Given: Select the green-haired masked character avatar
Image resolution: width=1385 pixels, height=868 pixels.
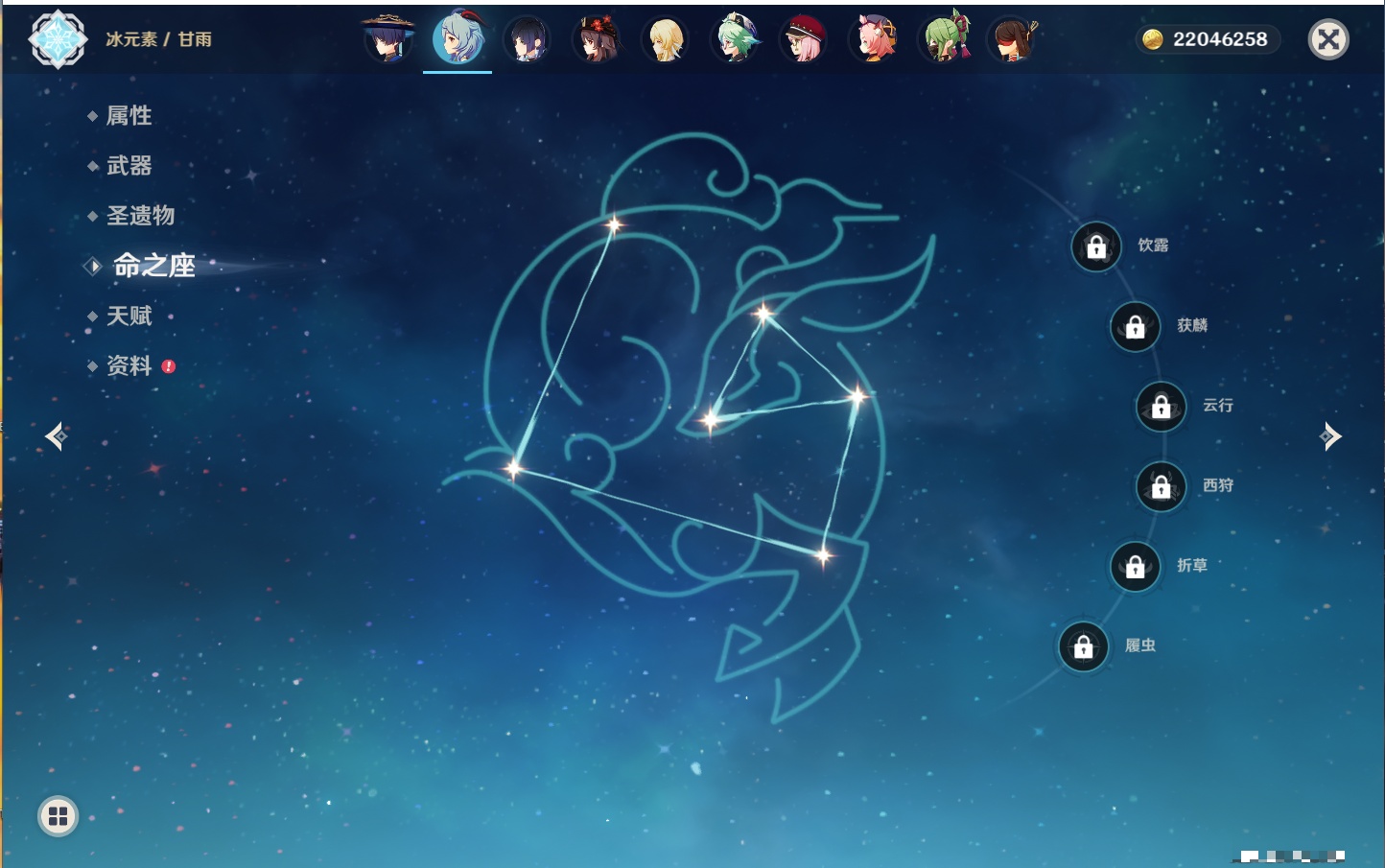Looking at the screenshot, I should pyautogui.click(x=946, y=38).
